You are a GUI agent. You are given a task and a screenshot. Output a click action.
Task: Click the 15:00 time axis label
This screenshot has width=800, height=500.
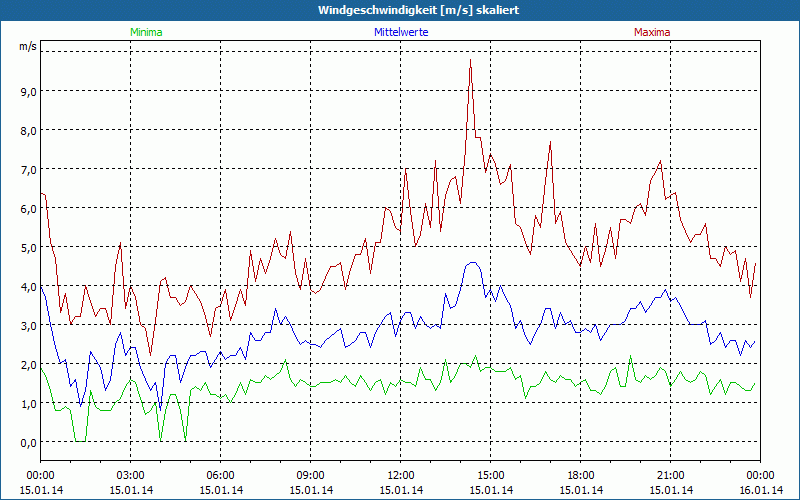click(x=491, y=476)
